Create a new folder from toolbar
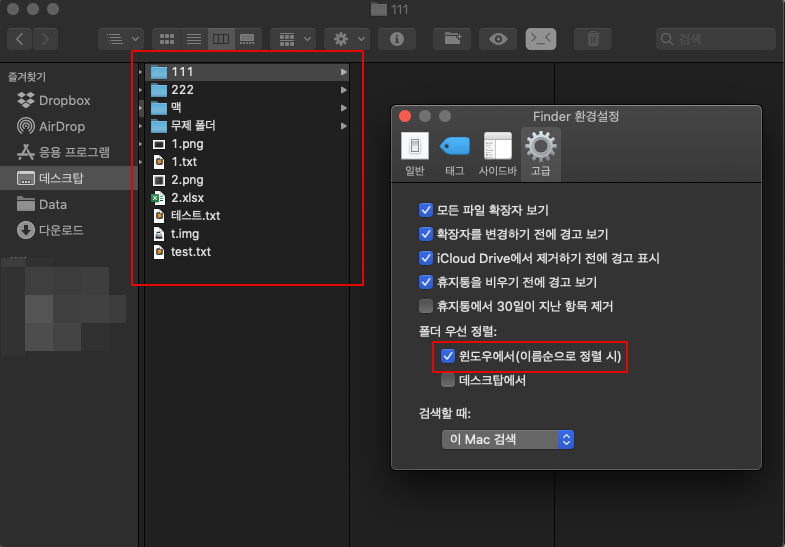 click(452, 39)
